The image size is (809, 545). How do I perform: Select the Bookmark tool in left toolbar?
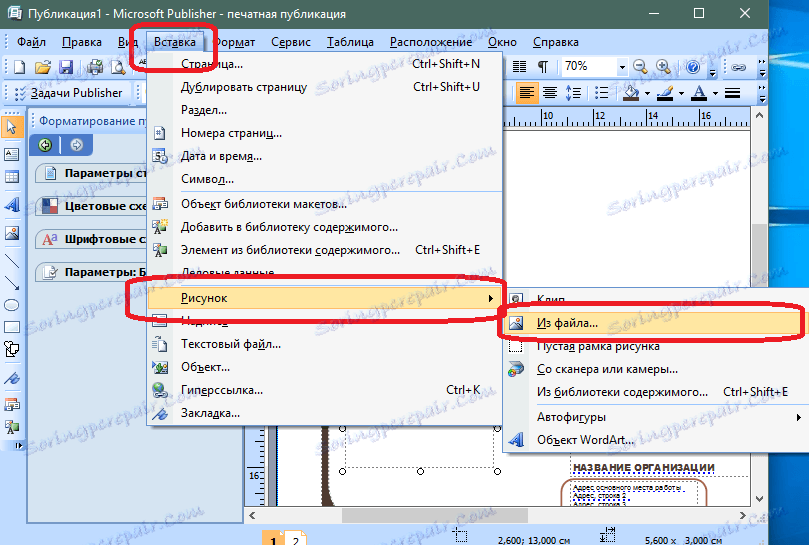(x=11, y=378)
